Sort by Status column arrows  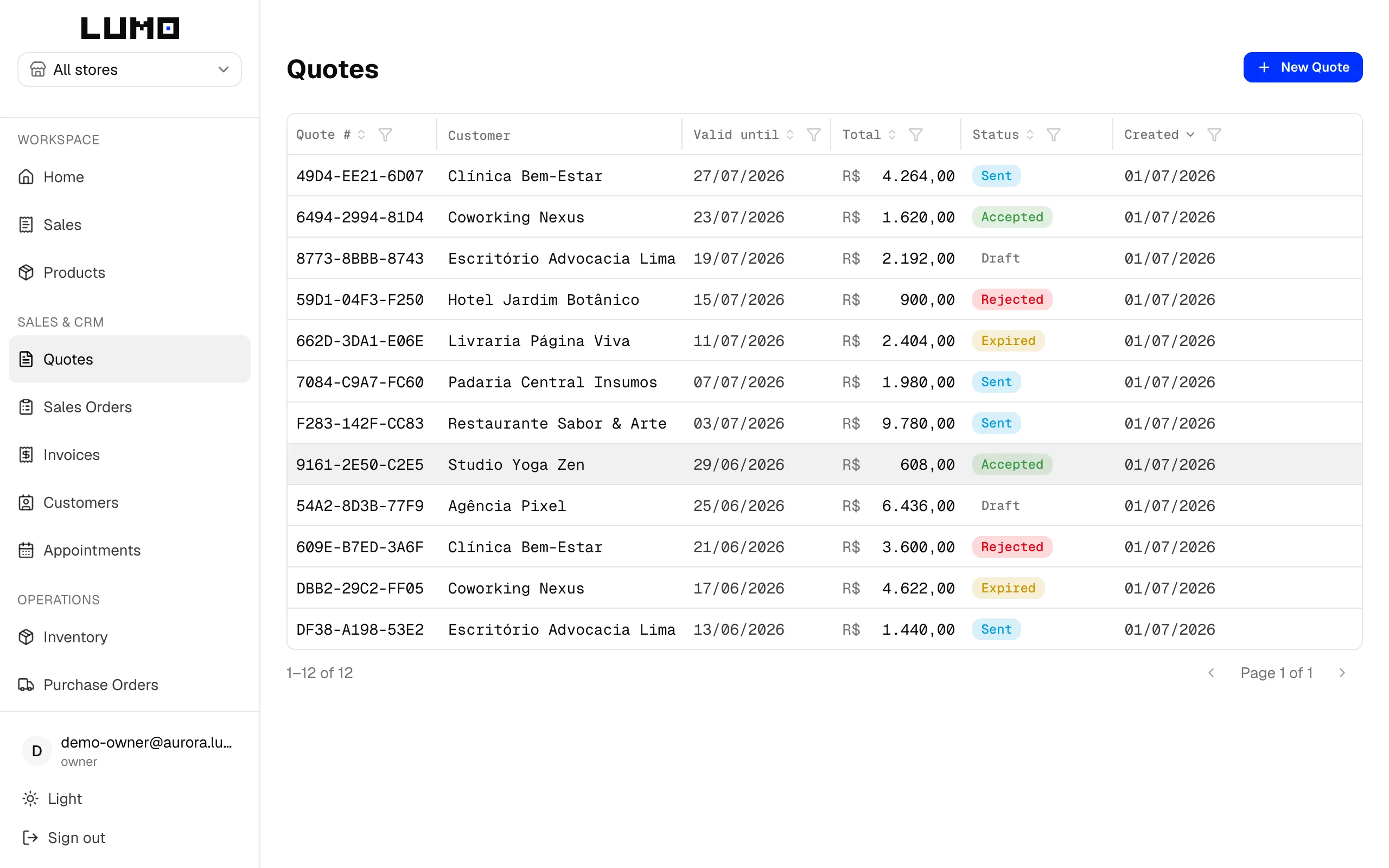(x=1030, y=135)
